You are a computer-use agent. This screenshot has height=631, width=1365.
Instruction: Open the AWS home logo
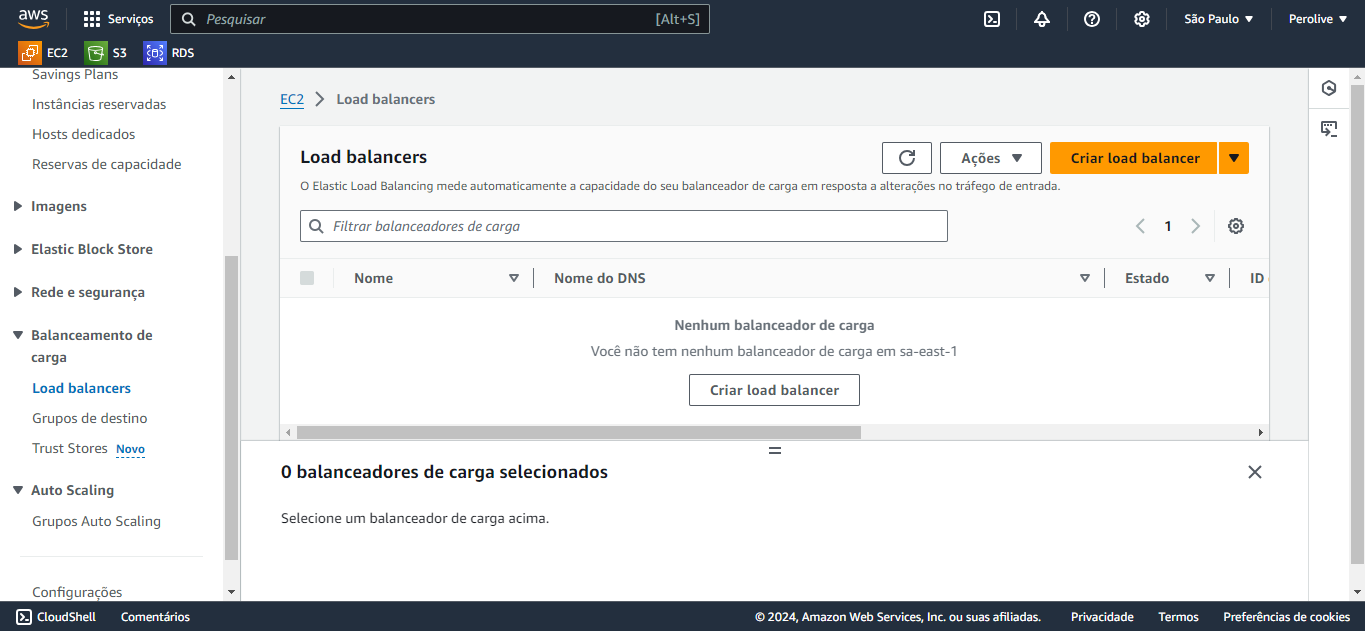(x=33, y=19)
